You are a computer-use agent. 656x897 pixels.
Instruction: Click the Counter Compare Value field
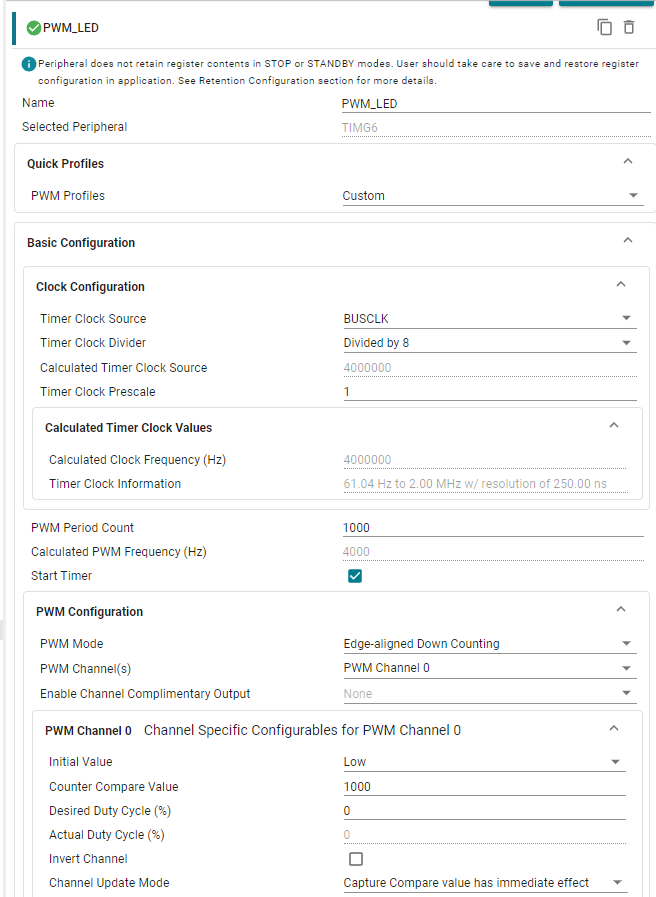(x=484, y=787)
